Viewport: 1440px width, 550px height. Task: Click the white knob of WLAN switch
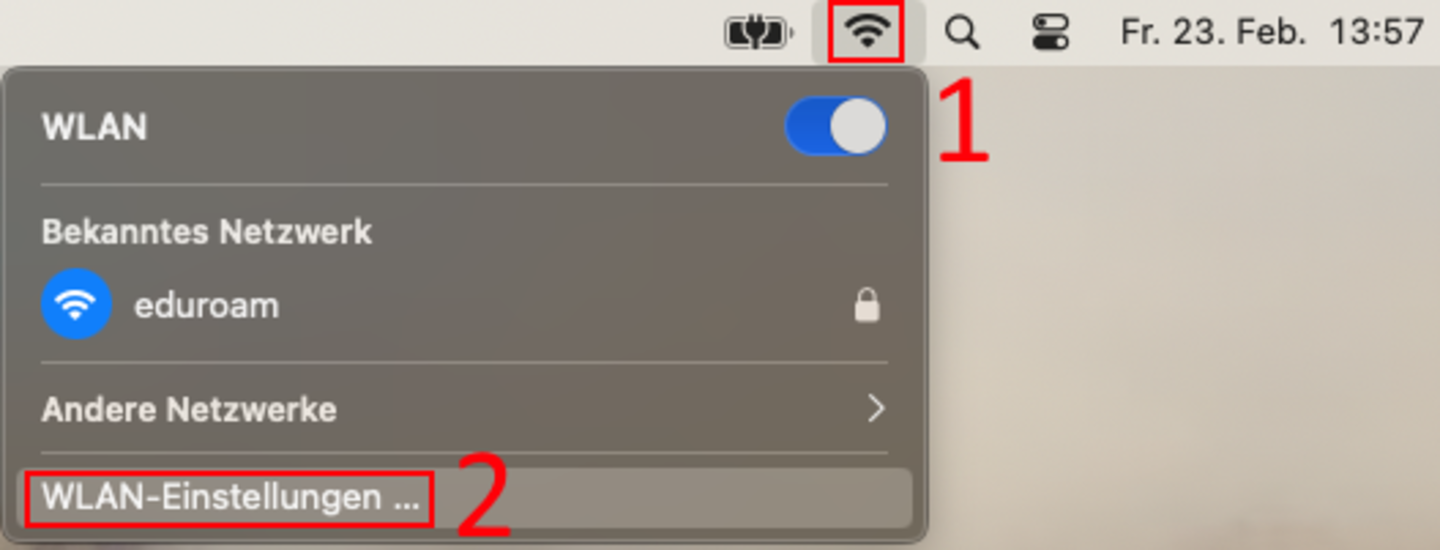(858, 127)
